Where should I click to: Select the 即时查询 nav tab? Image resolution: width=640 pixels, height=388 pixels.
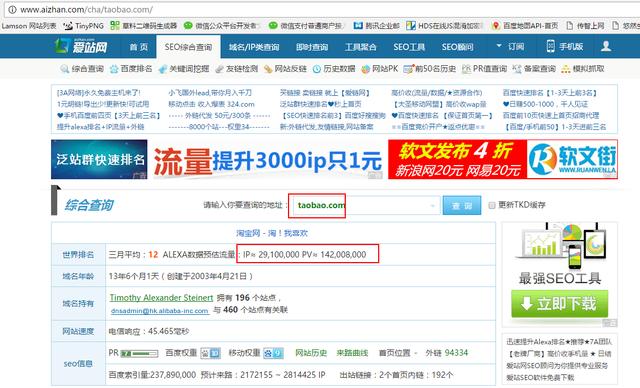tap(312, 47)
